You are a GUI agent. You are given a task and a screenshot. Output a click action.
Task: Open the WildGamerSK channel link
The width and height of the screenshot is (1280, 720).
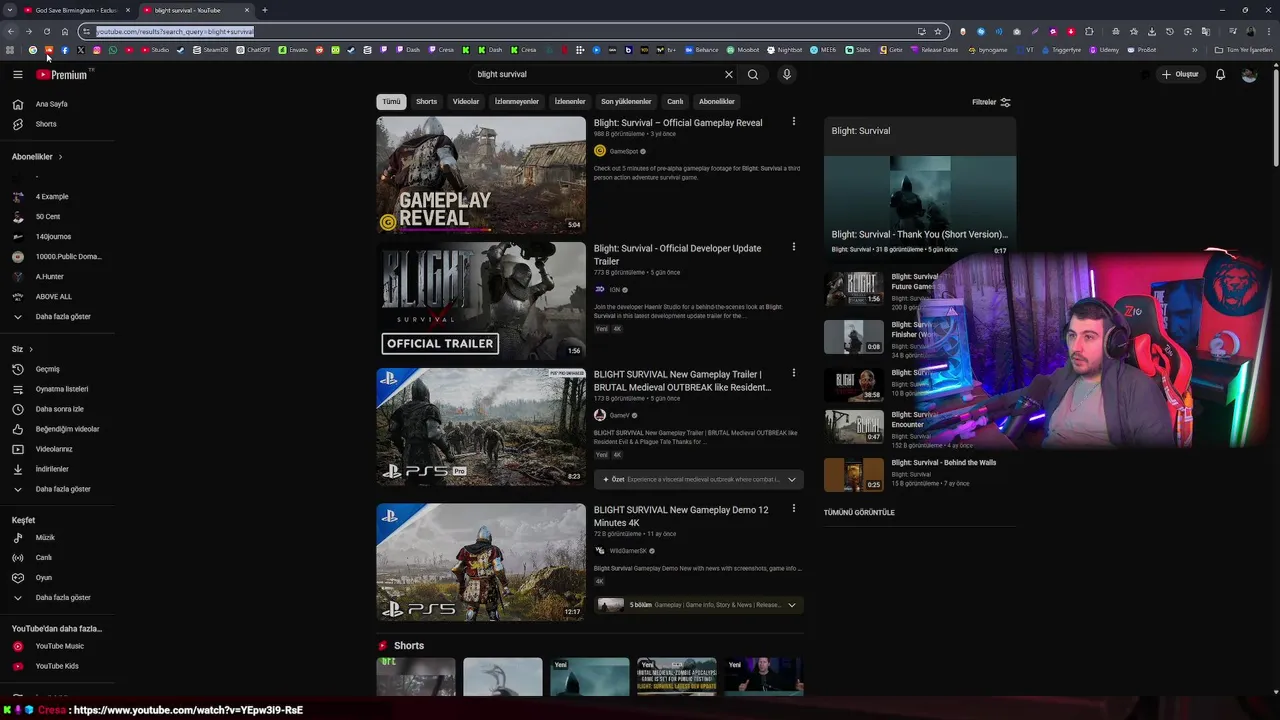point(628,551)
